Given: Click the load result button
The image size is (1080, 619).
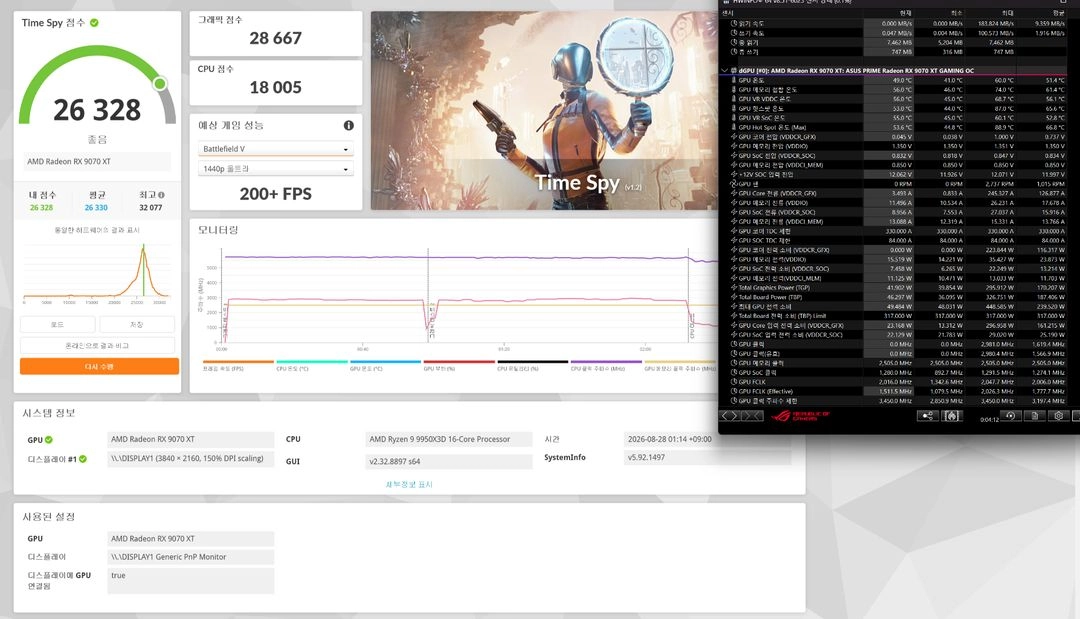Looking at the screenshot, I should (x=58, y=324).
